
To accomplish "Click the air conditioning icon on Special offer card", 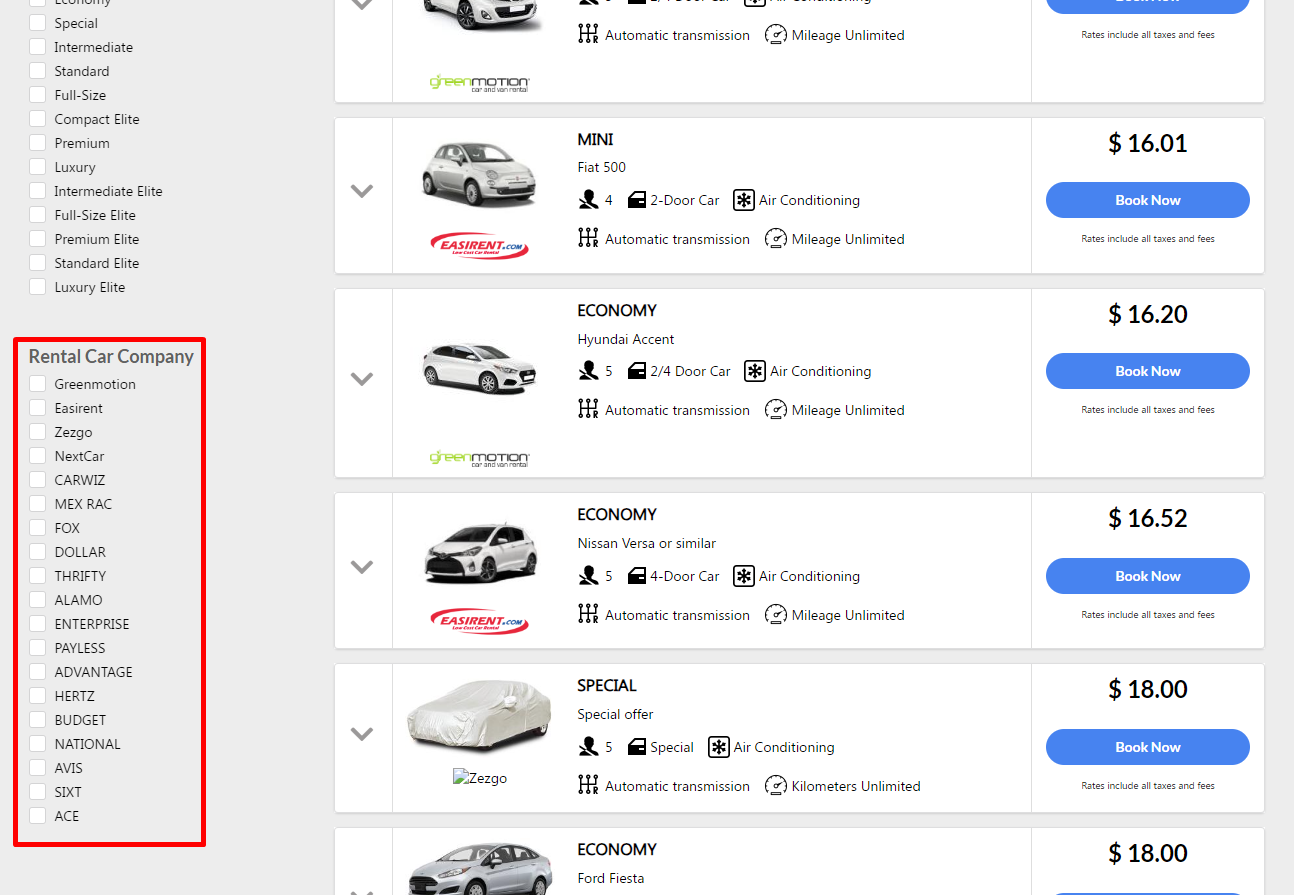I will coord(718,747).
